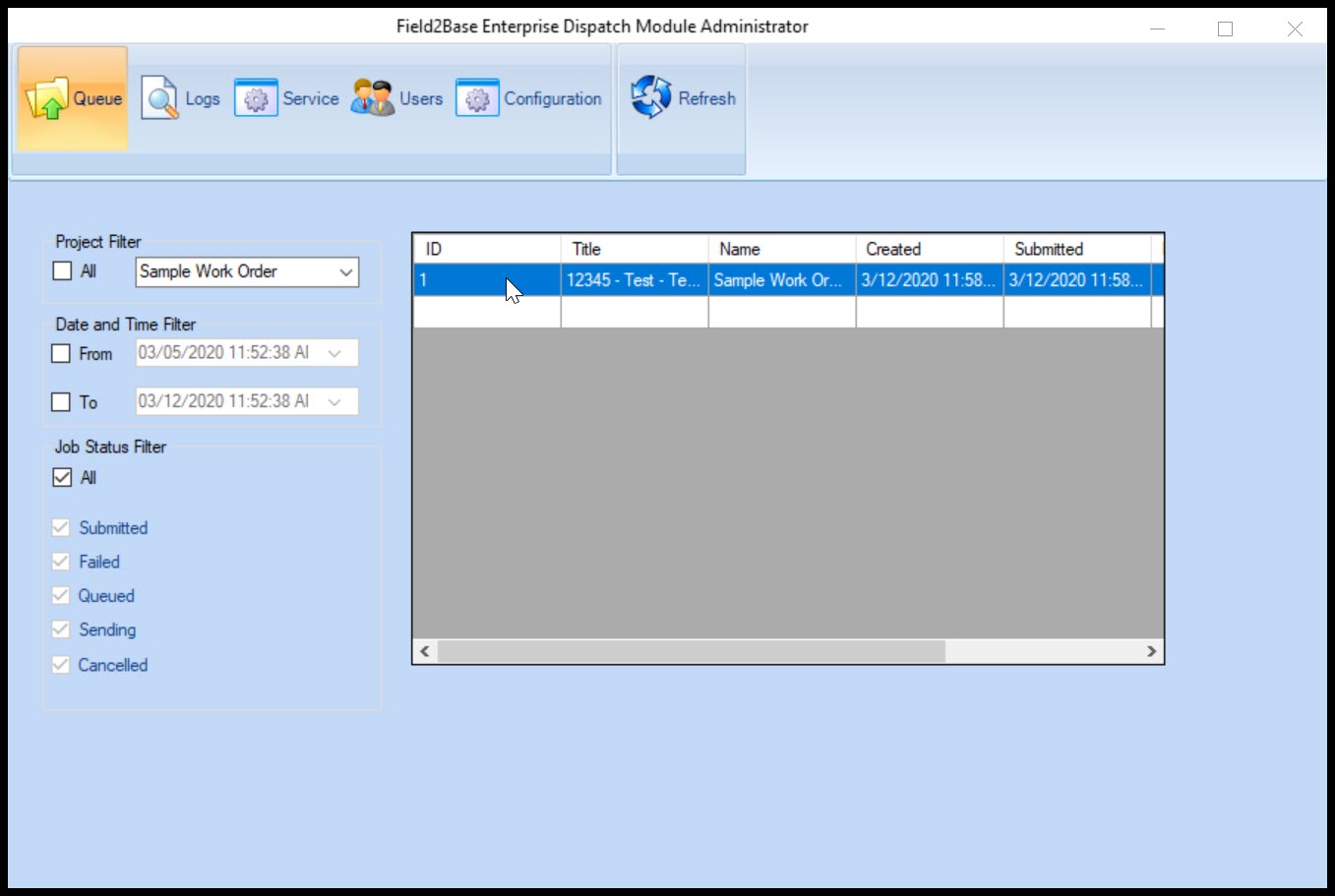This screenshot has width=1335, height=896.
Task: Click the horizontal scrollbar left arrow
Action: [425, 651]
